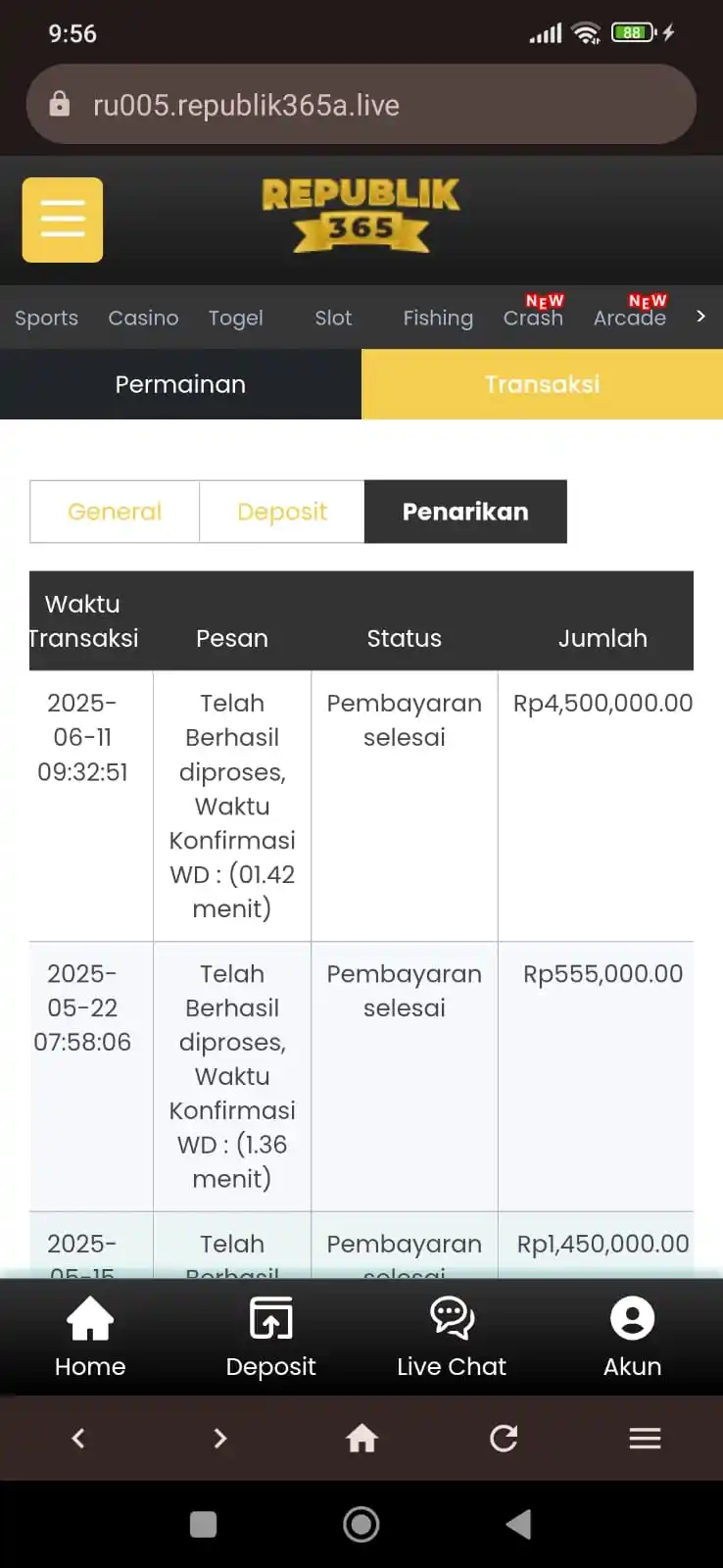The height and width of the screenshot is (1568, 723).
Task: Start a Live Chat session
Action: 452,1338
